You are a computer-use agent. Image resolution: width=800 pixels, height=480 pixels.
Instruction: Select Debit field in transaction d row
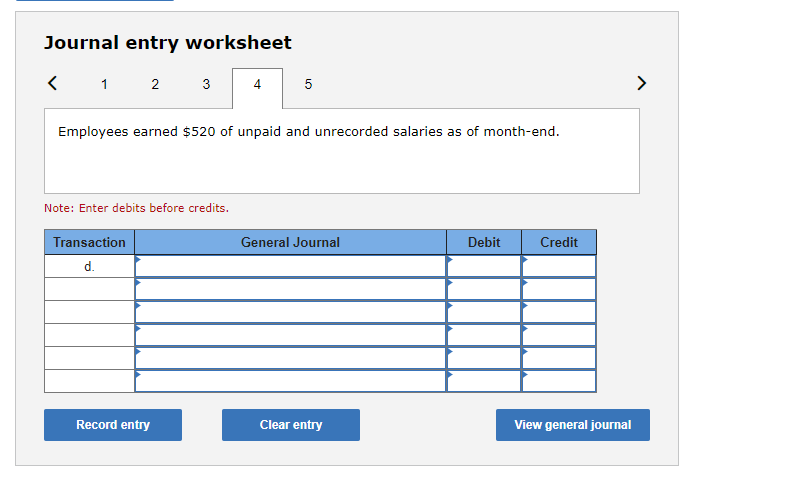click(x=484, y=266)
